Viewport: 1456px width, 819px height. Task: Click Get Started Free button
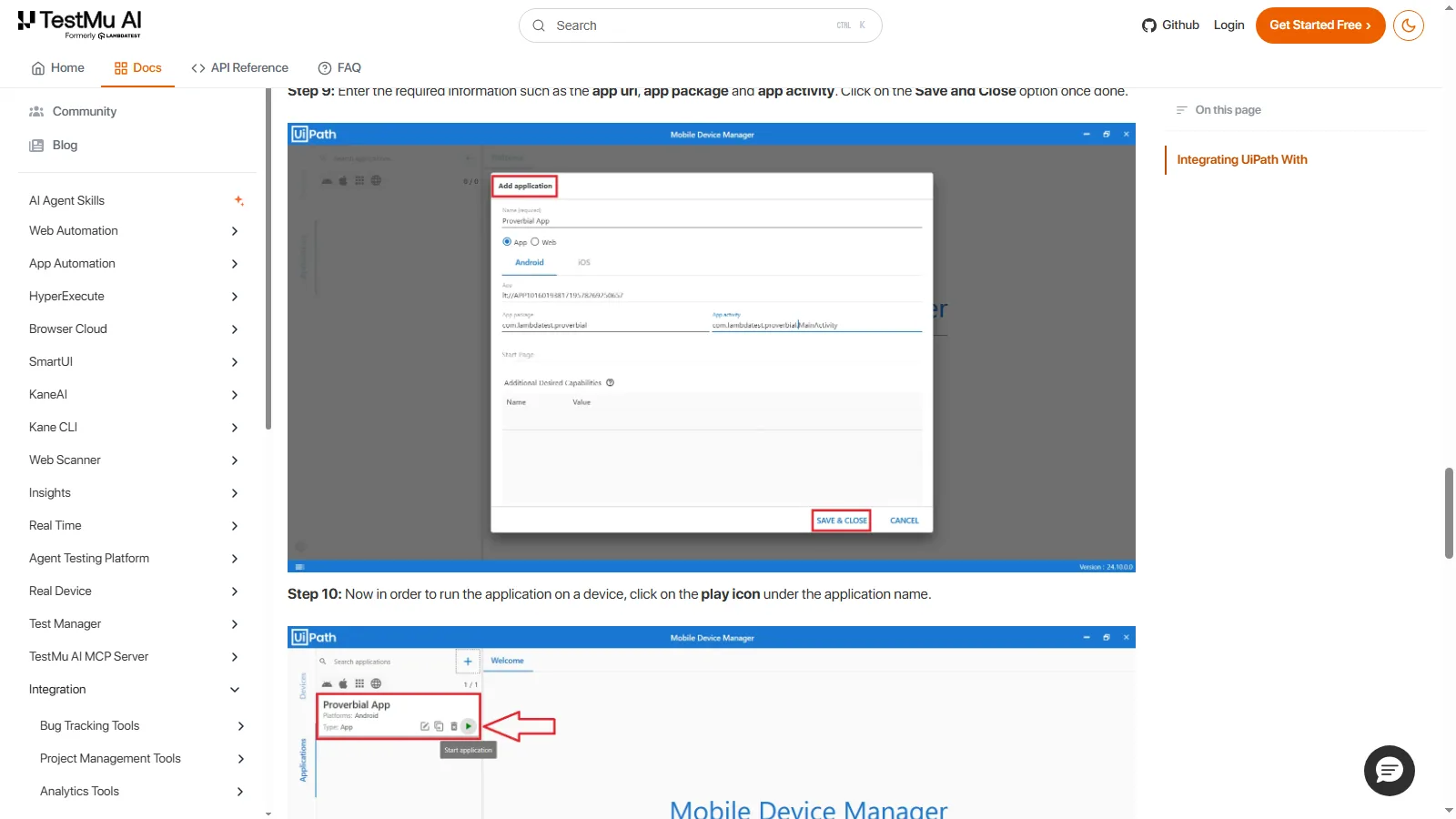tap(1320, 25)
